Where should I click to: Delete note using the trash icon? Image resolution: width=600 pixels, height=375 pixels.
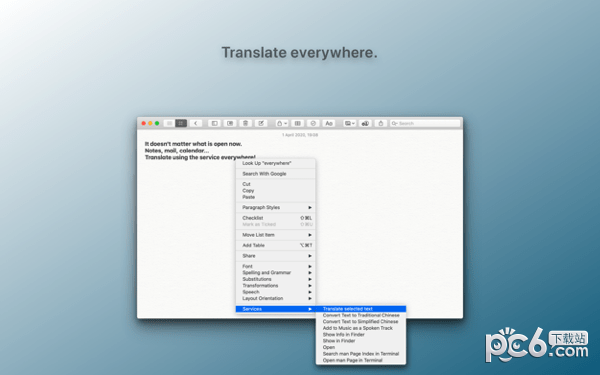click(246, 123)
